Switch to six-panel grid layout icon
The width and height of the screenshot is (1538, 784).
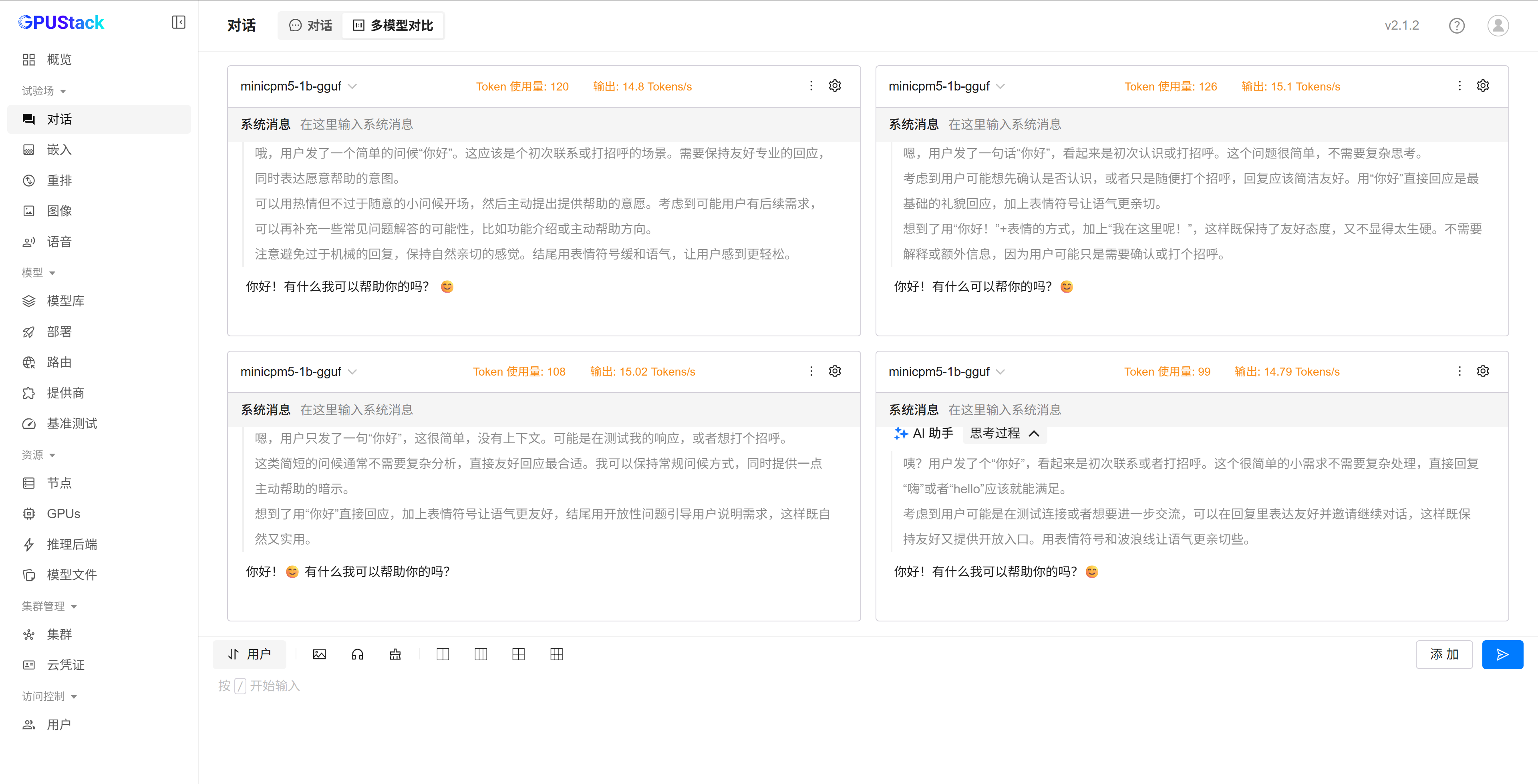tap(556, 654)
